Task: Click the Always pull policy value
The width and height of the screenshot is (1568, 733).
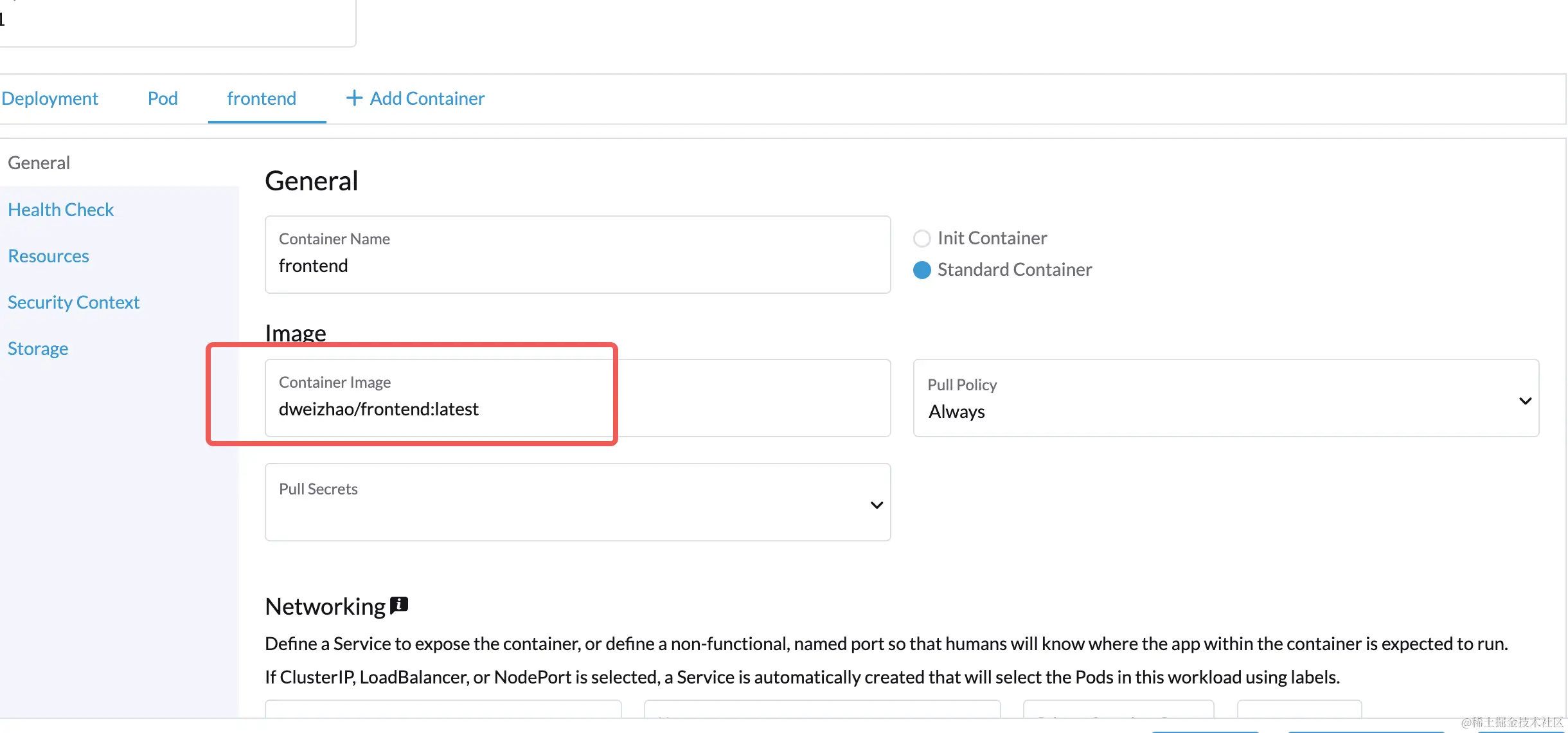Action: tap(956, 412)
